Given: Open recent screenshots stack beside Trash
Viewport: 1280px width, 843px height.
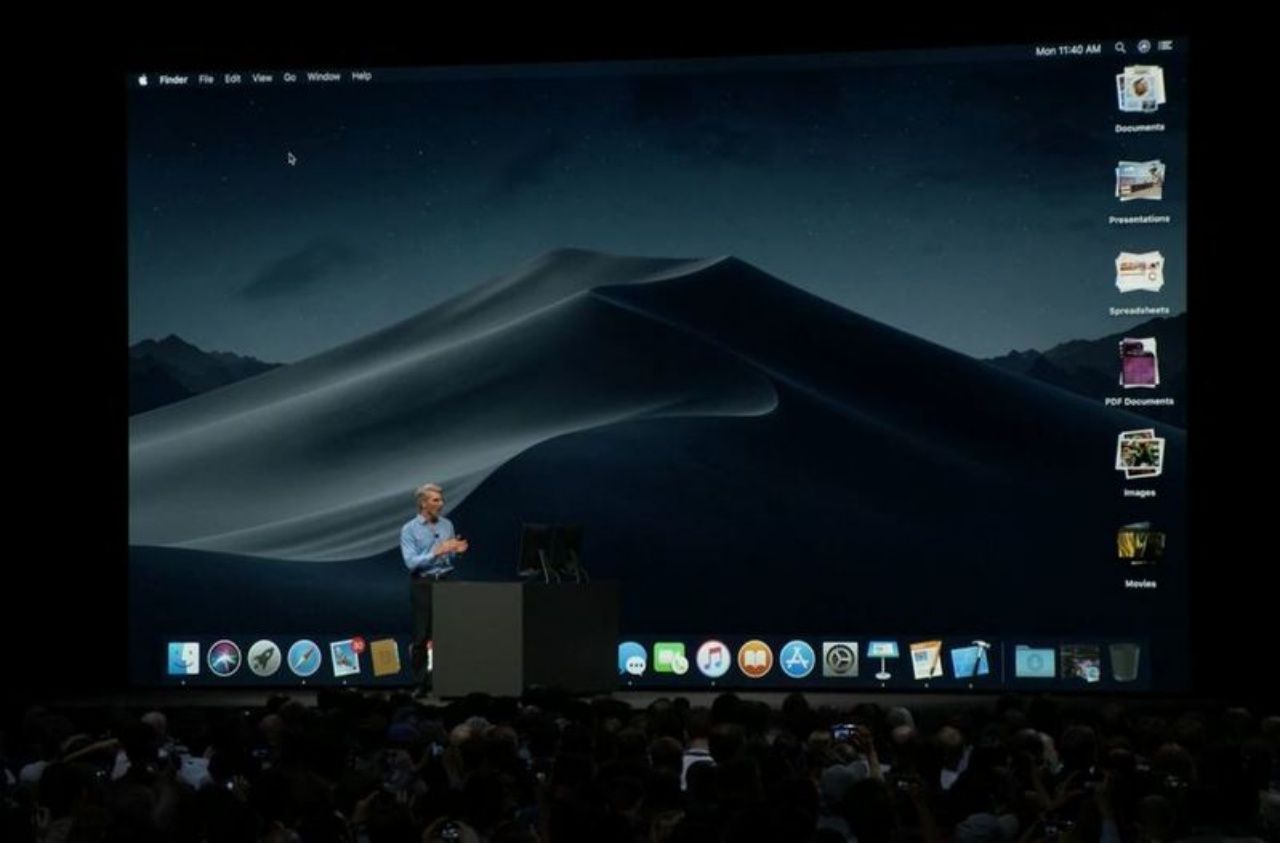Looking at the screenshot, I should 1080,662.
